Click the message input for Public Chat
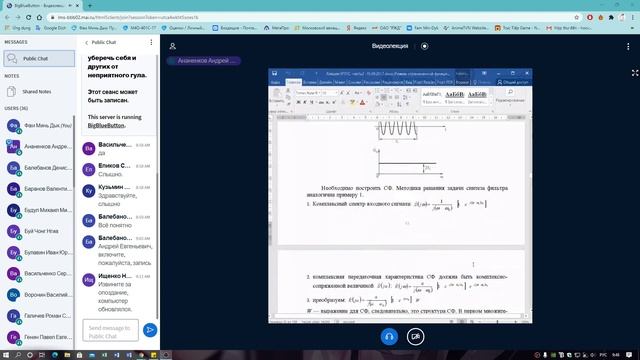 point(111,330)
